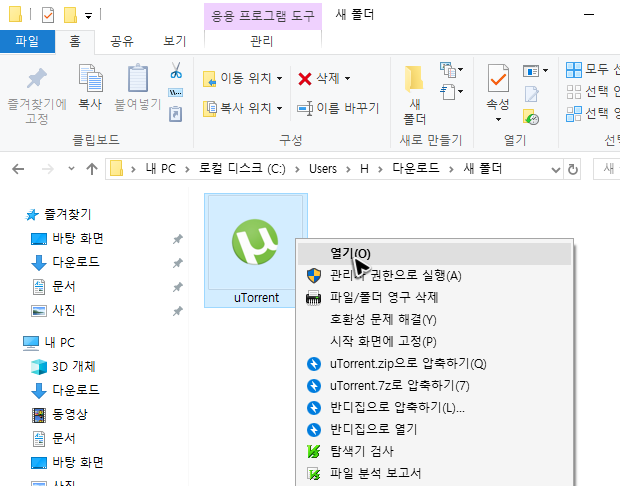
Task: Choose 탐색기 검사 scan menu entry
Action: click(x=434, y=451)
